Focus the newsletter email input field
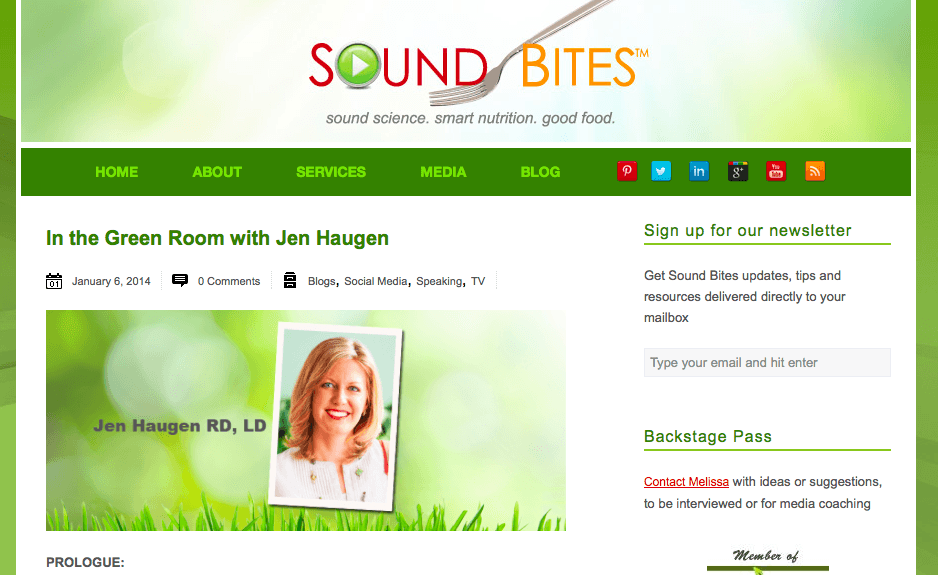938x575 pixels. [767, 363]
